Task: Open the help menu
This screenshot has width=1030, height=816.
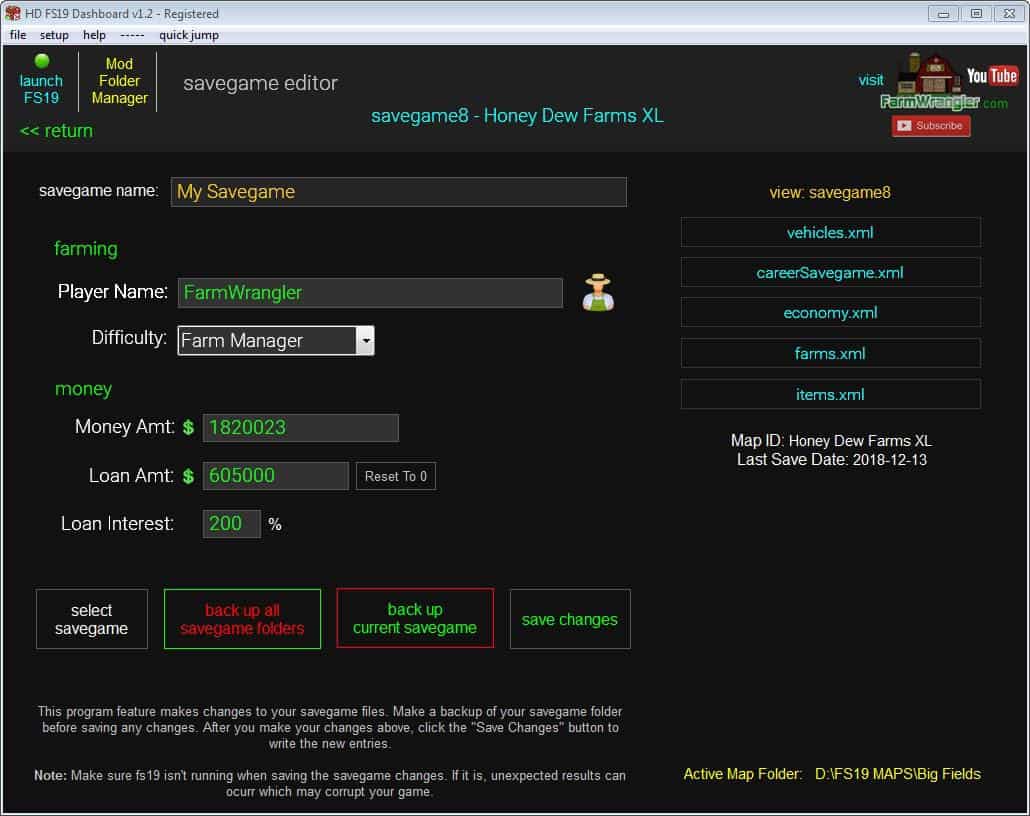Action: 94,35
